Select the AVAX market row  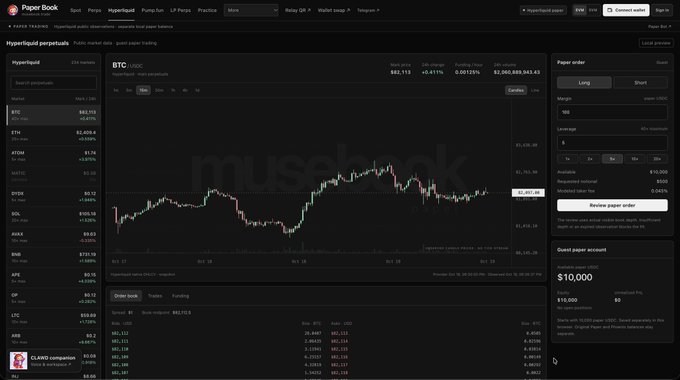(x=54, y=237)
